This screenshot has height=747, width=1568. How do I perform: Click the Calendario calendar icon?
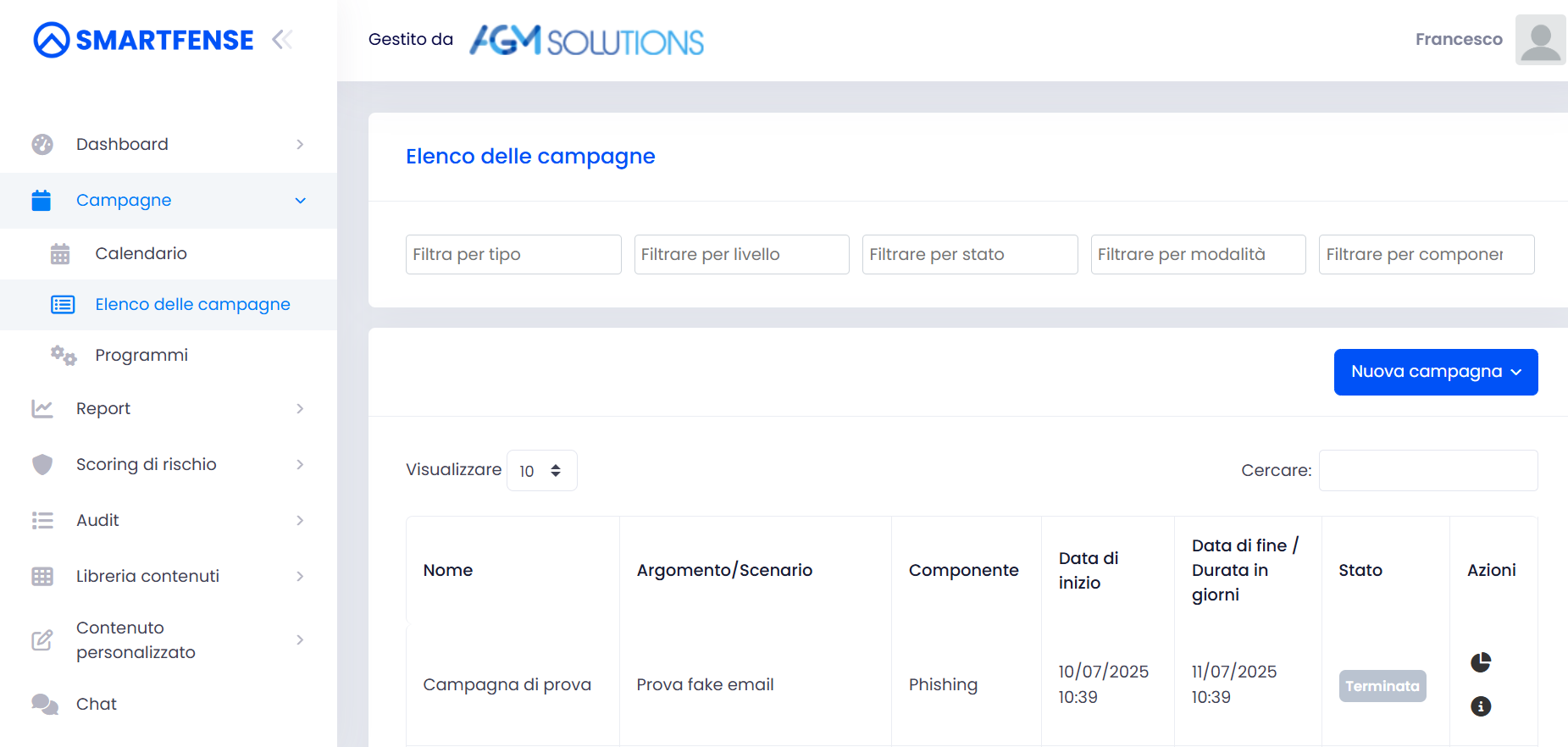(60, 254)
